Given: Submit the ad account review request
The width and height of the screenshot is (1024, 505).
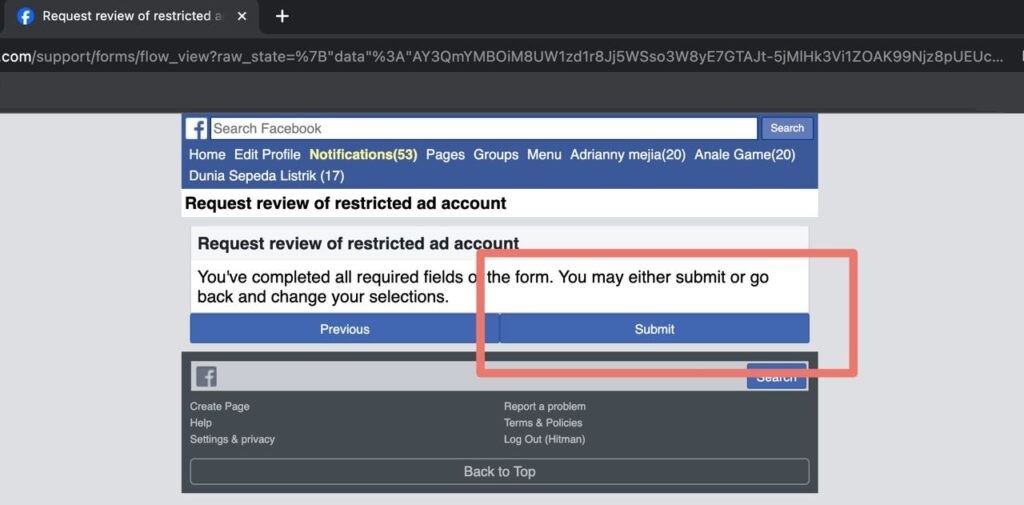Looking at the screenshot, I should tap(654, 329).
